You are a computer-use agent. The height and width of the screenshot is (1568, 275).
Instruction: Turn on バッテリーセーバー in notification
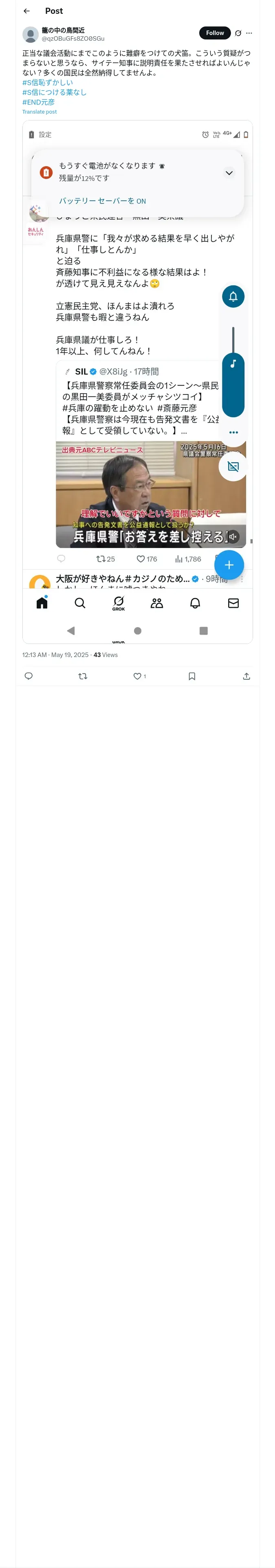(102, 201)
